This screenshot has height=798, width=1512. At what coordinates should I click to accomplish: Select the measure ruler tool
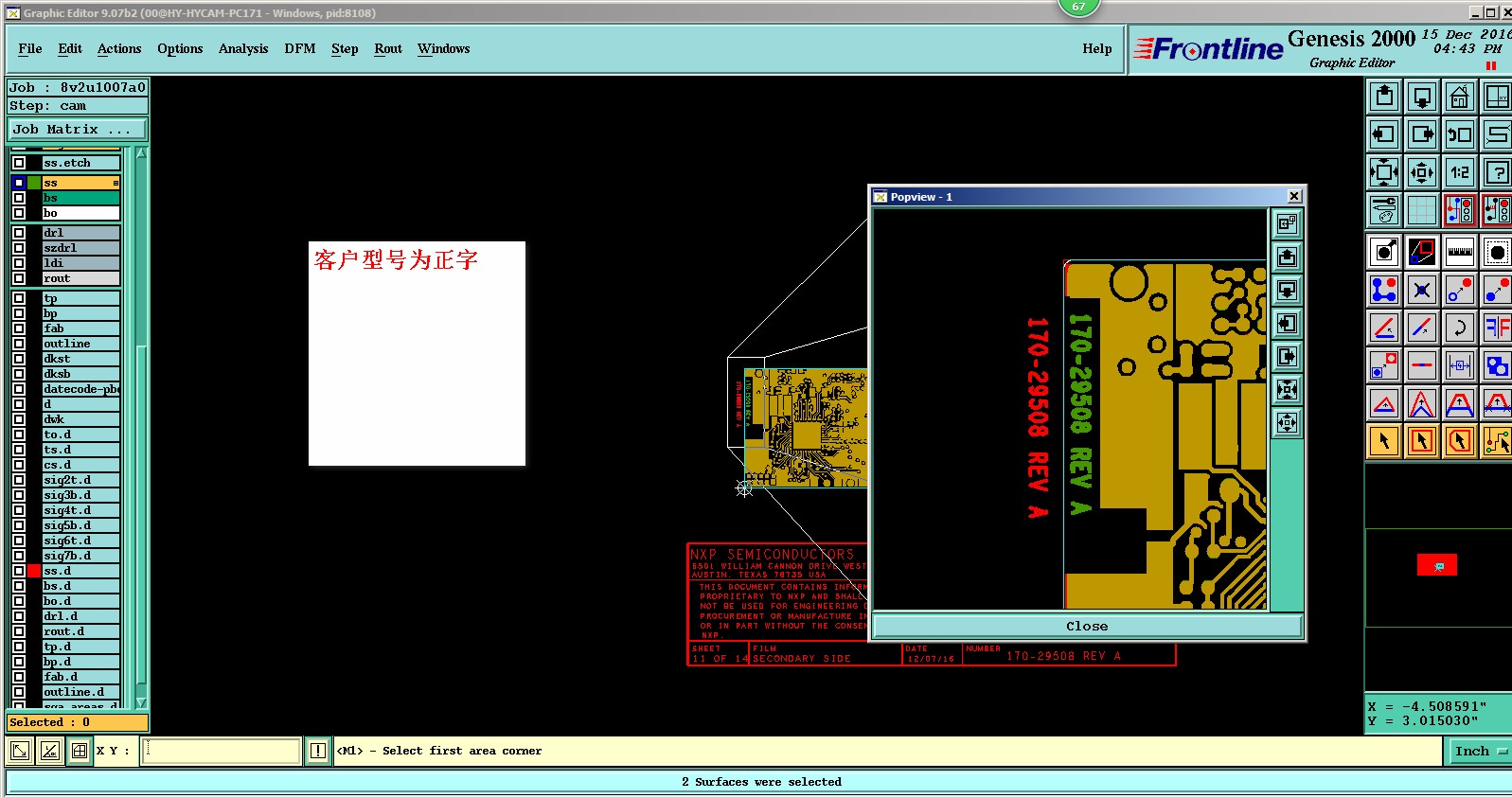pyautogui.click(x=1460, y=252)
